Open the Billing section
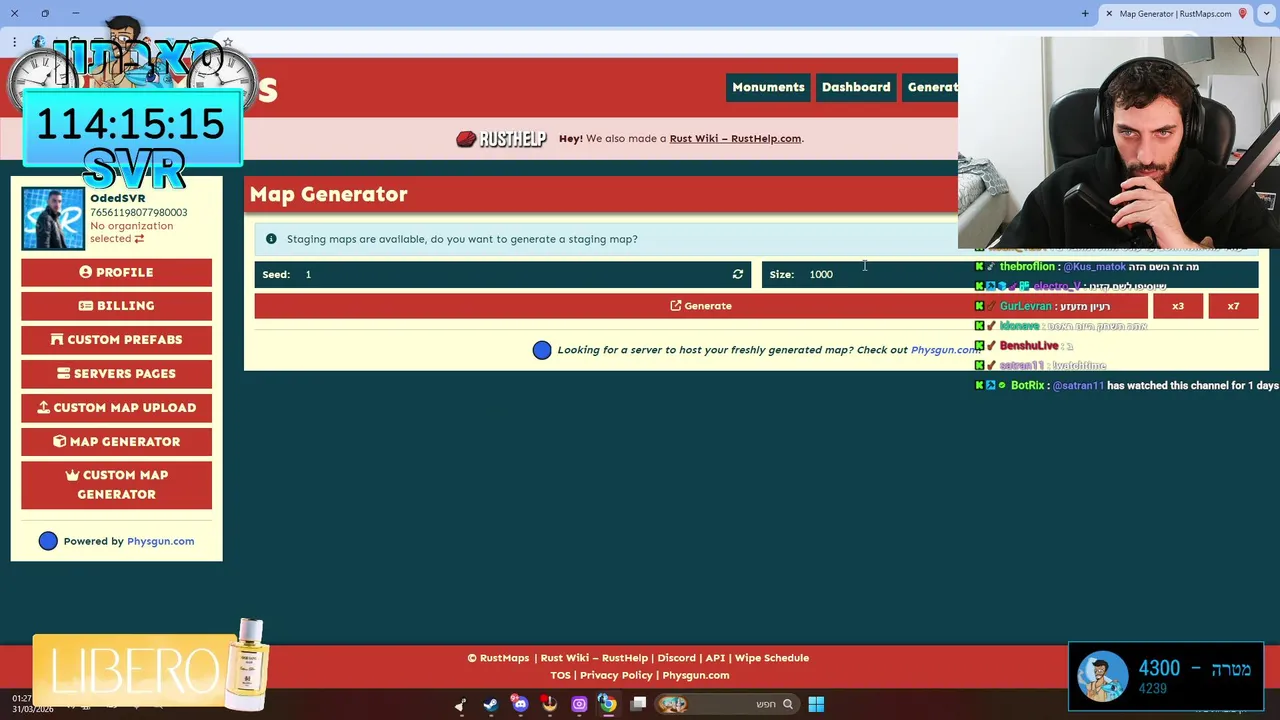 116,306
